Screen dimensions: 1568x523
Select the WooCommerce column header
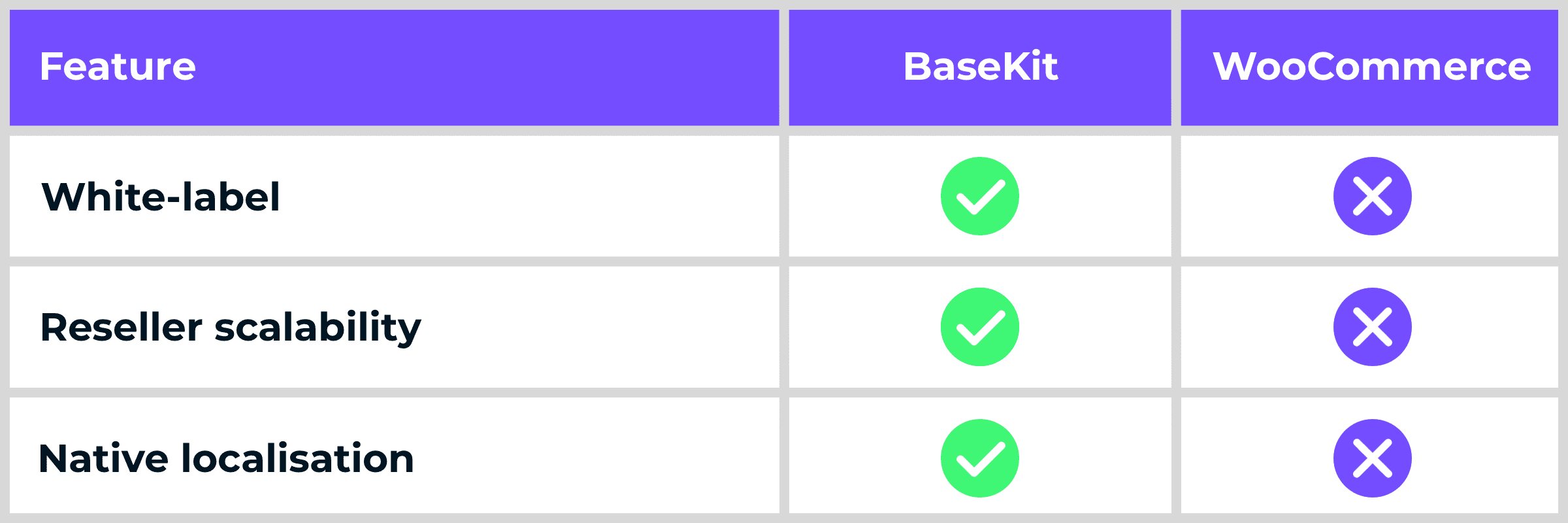1371,67
